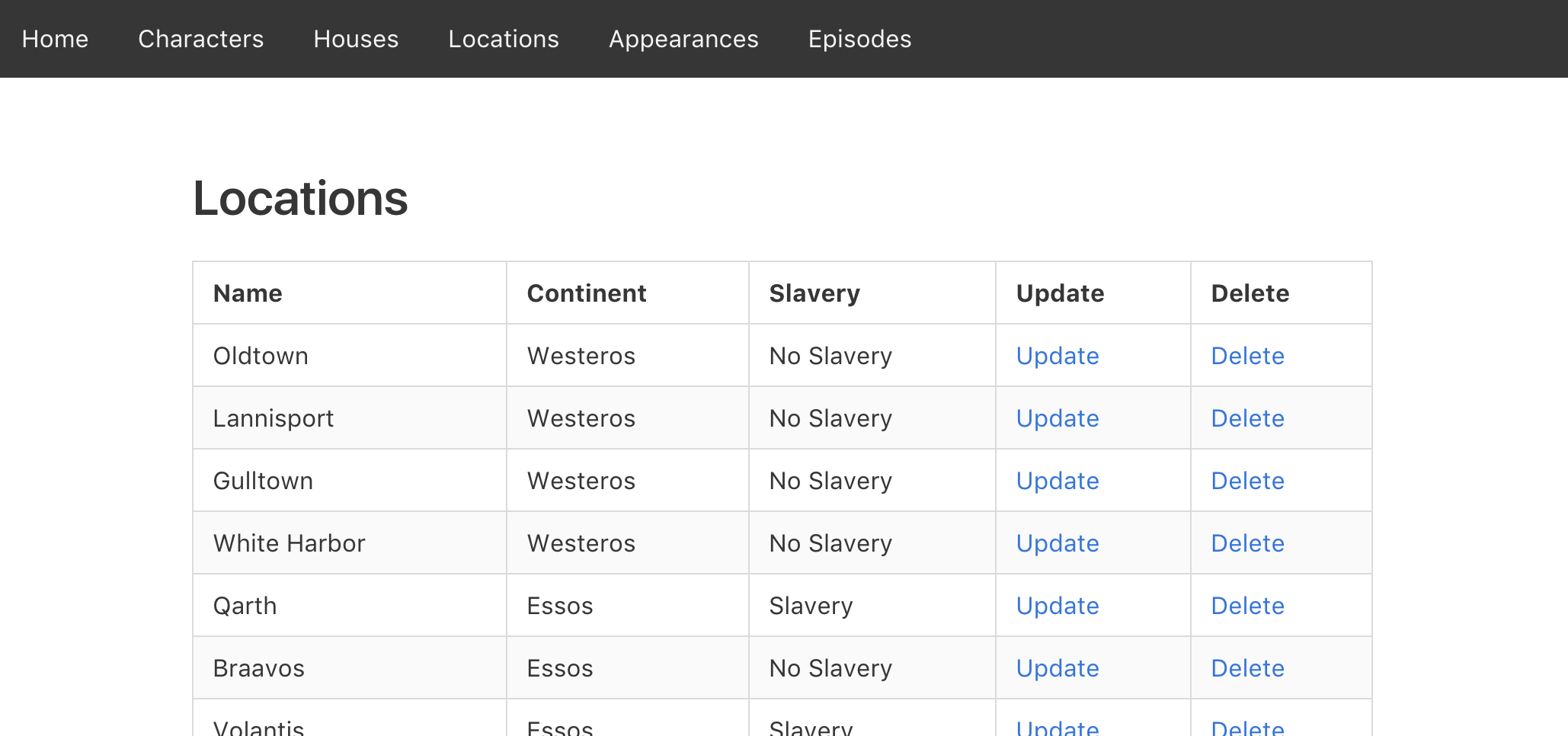Screen dimensions: 1568x736
Task: Update the Gulltown location
Action: [x=1058, y=481]
